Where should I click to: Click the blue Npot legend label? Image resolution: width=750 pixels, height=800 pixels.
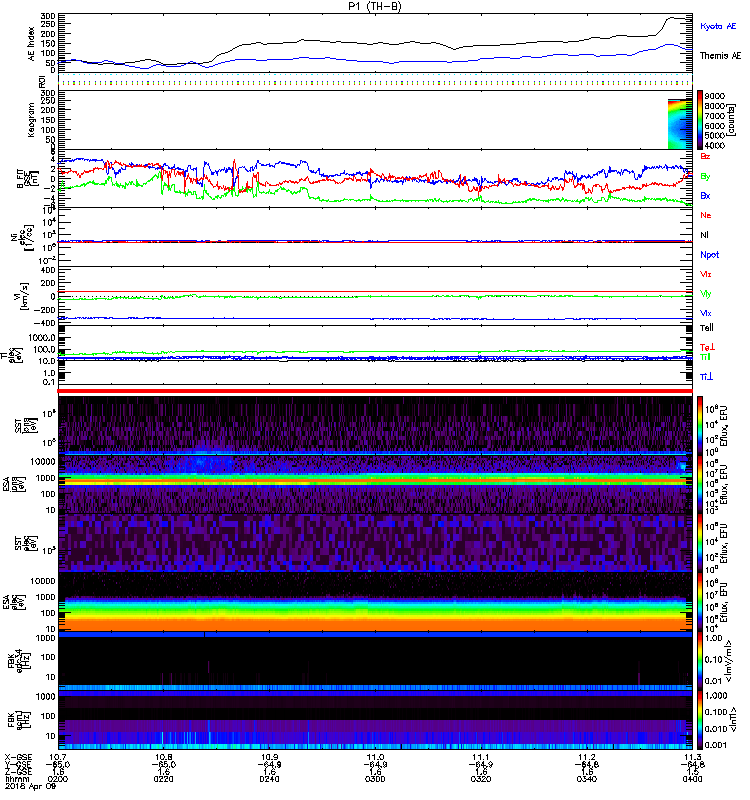[709, 255]
